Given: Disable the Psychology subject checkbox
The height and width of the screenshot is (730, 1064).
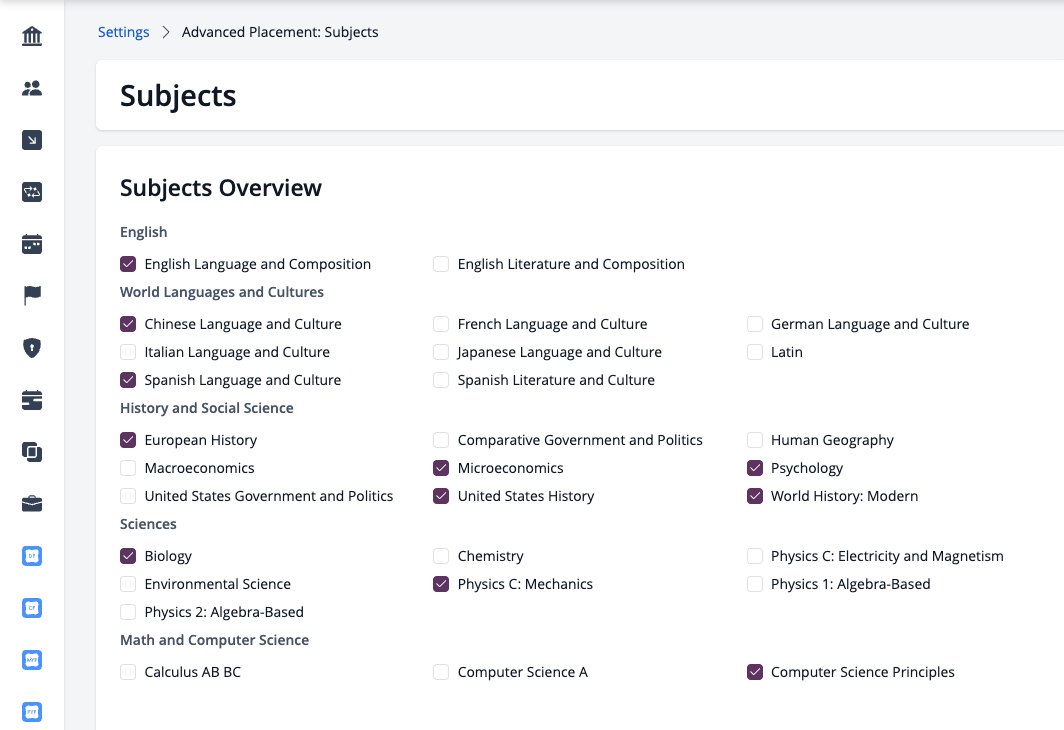Looking at the screenshot, I should [x=755, y=468].
